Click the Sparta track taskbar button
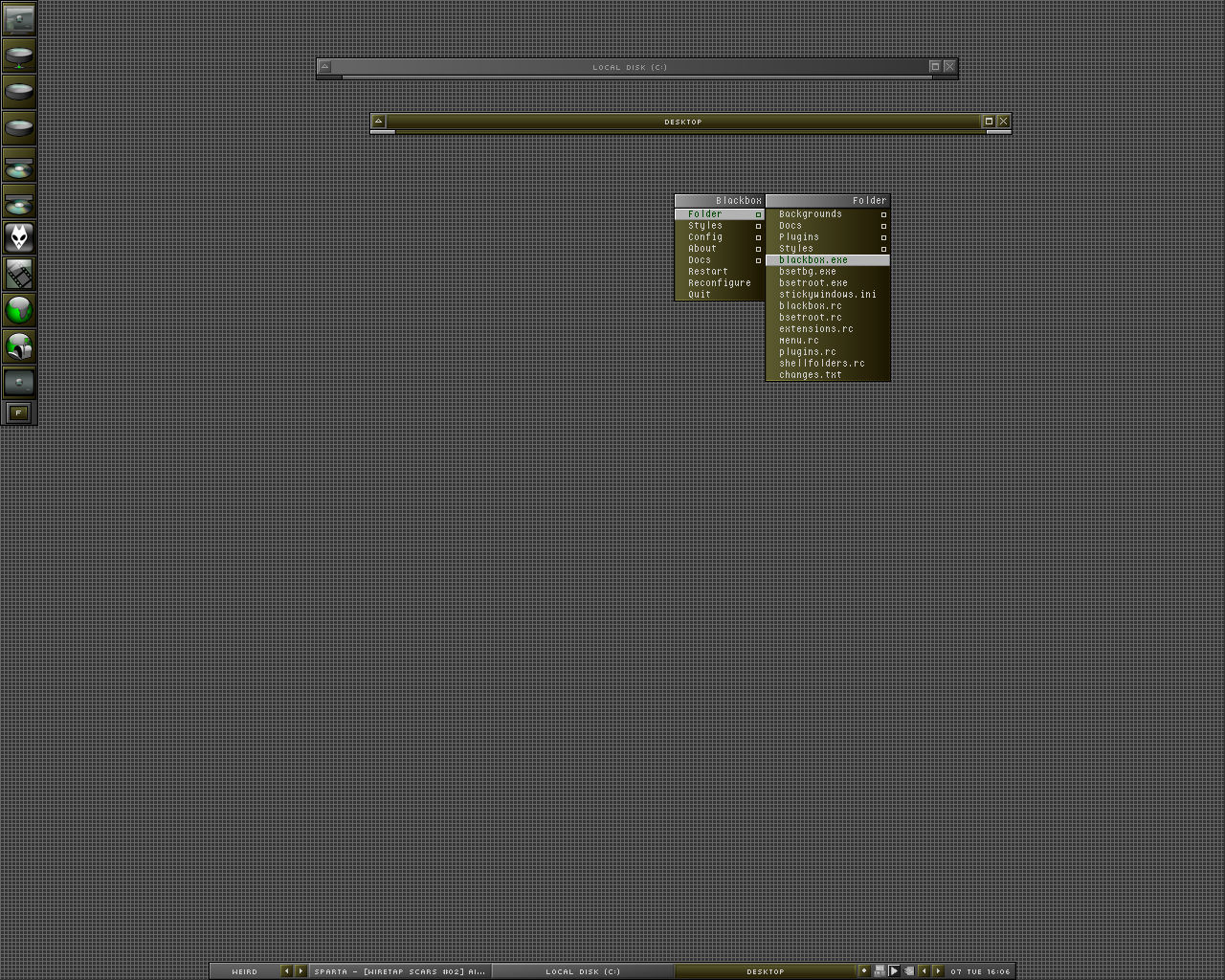Screen dimensions: 1225x980 tap(400, 971)
